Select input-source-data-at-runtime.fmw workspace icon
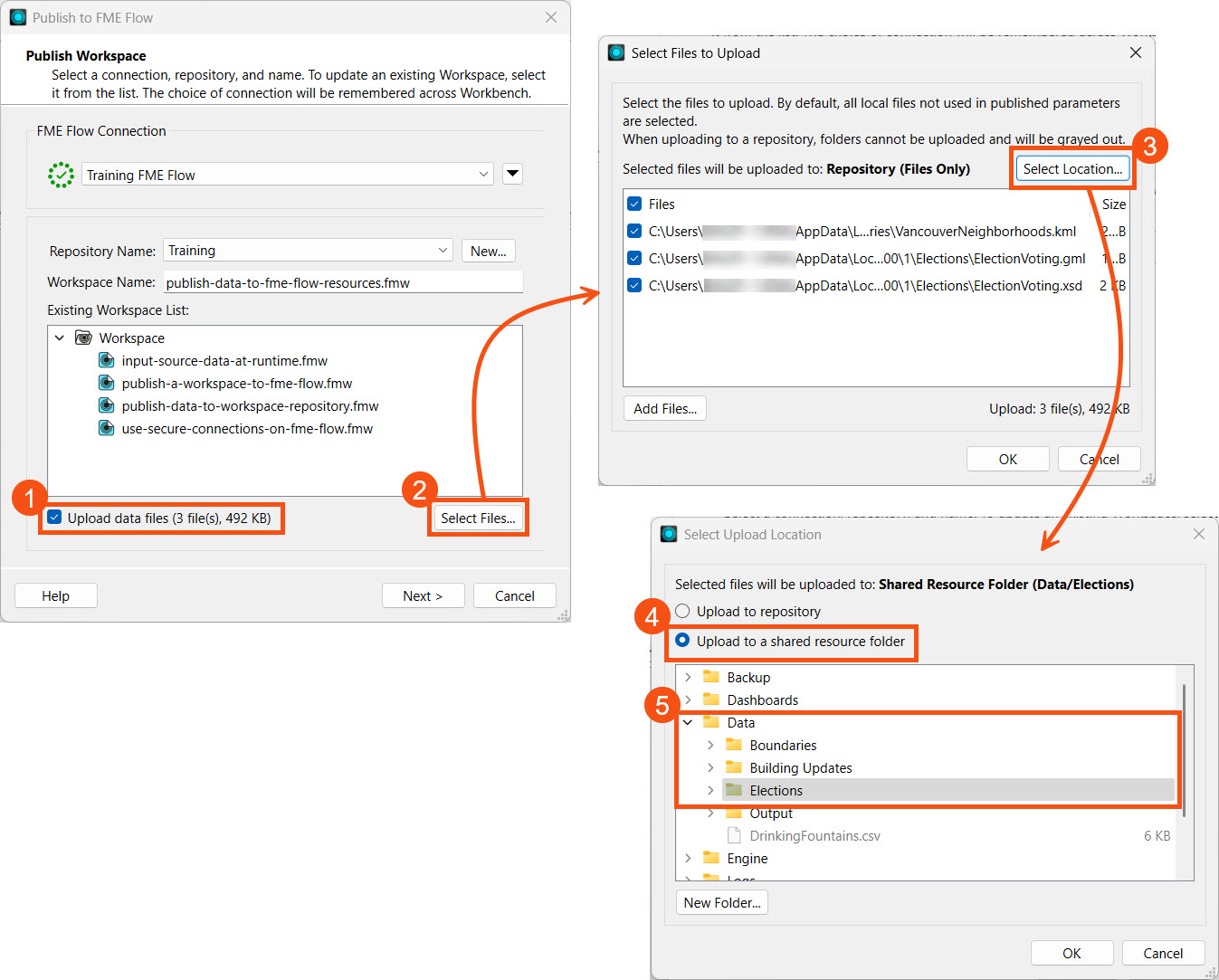Image resolution: width=1219 pixels, height=980 pixels. (106, 360)
